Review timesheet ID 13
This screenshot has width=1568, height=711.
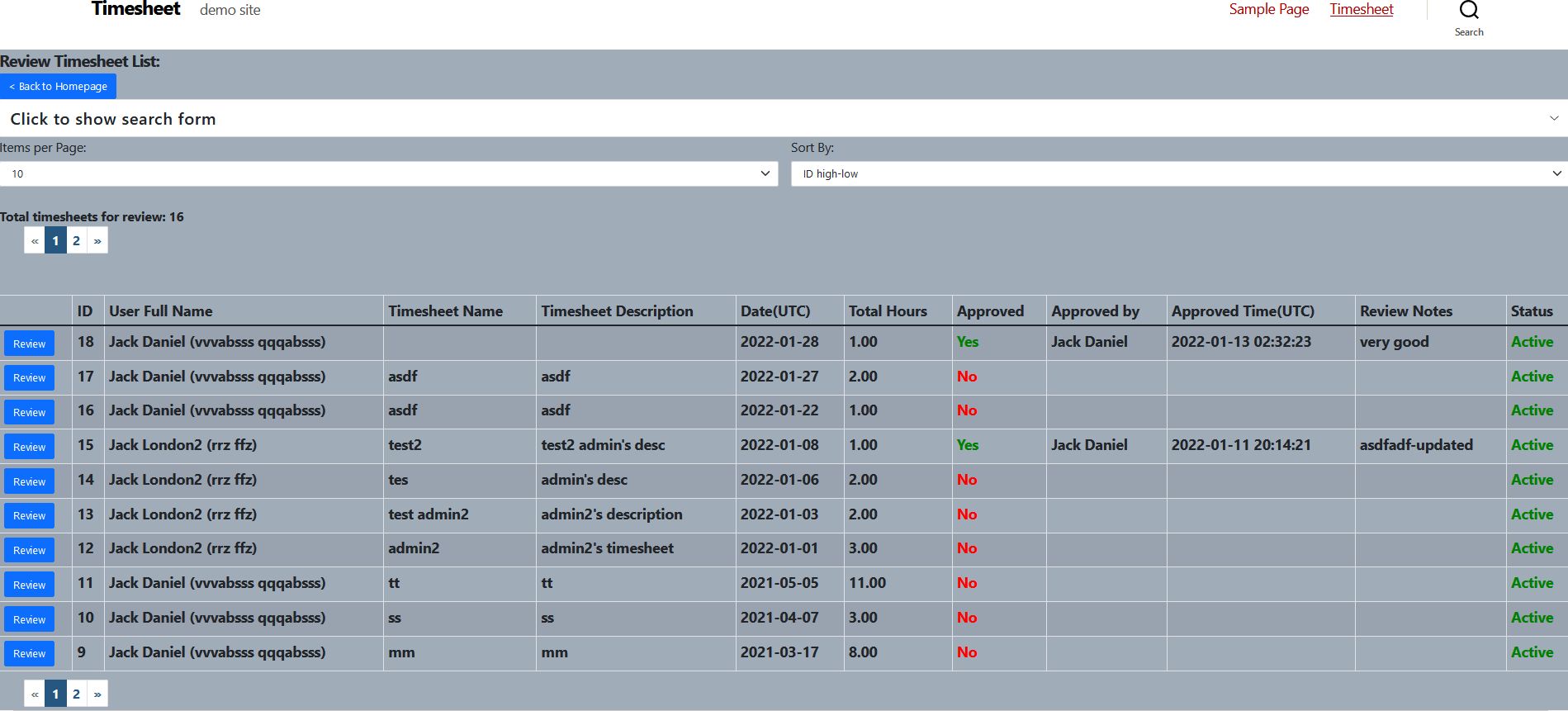(30, 515)
